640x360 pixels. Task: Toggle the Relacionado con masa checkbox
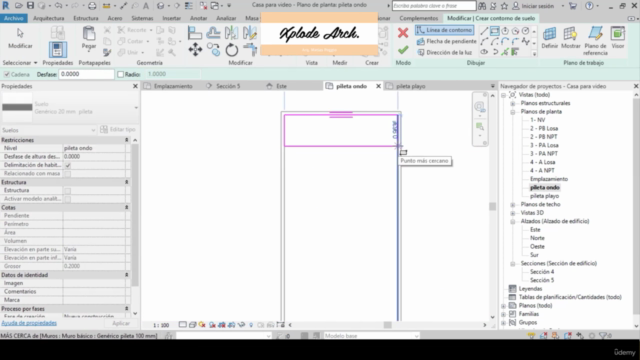tap(68, 174)
